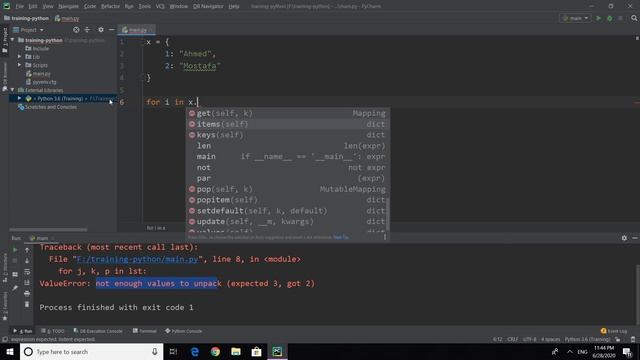Choose items(self) completion suggestion

pyautogui.click(x=288, y=124)
